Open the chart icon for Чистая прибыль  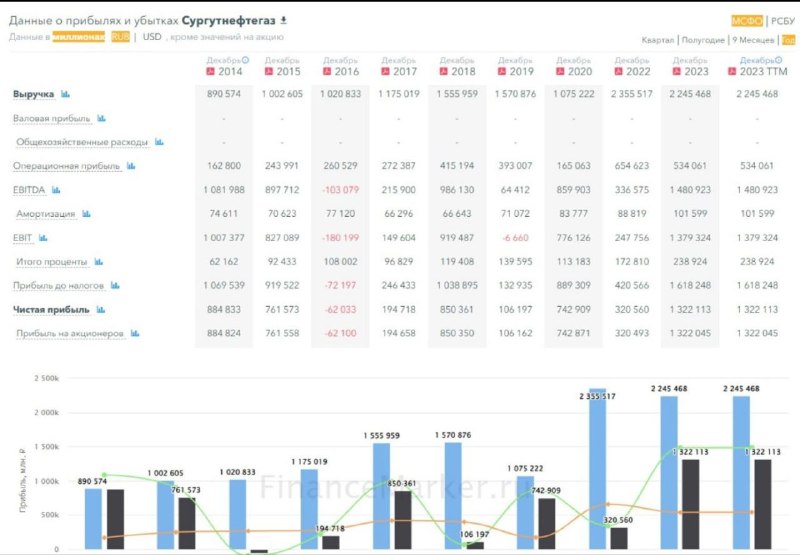pos(101,310)
